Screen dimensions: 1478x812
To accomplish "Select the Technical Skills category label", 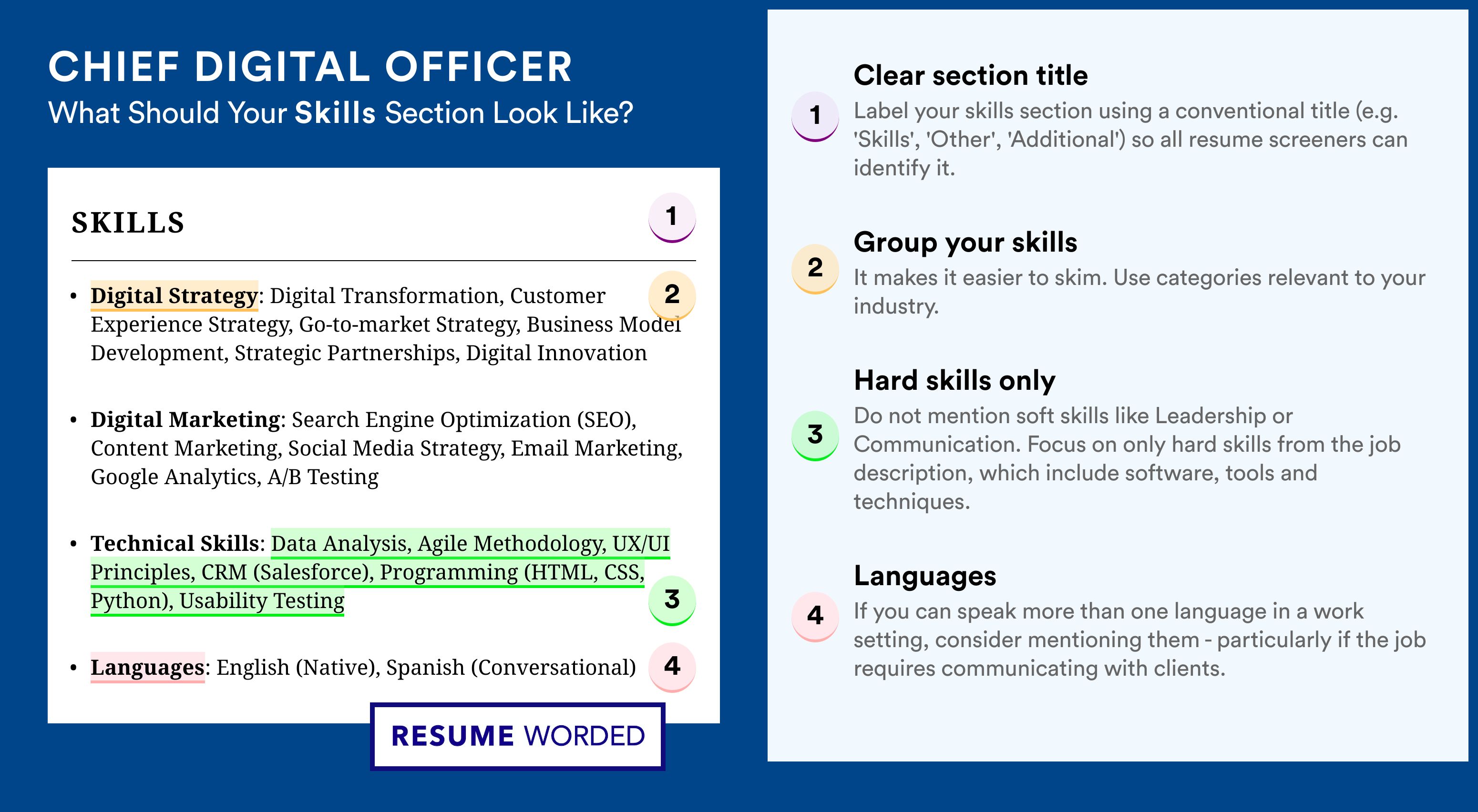I will [x=175, y=544].
